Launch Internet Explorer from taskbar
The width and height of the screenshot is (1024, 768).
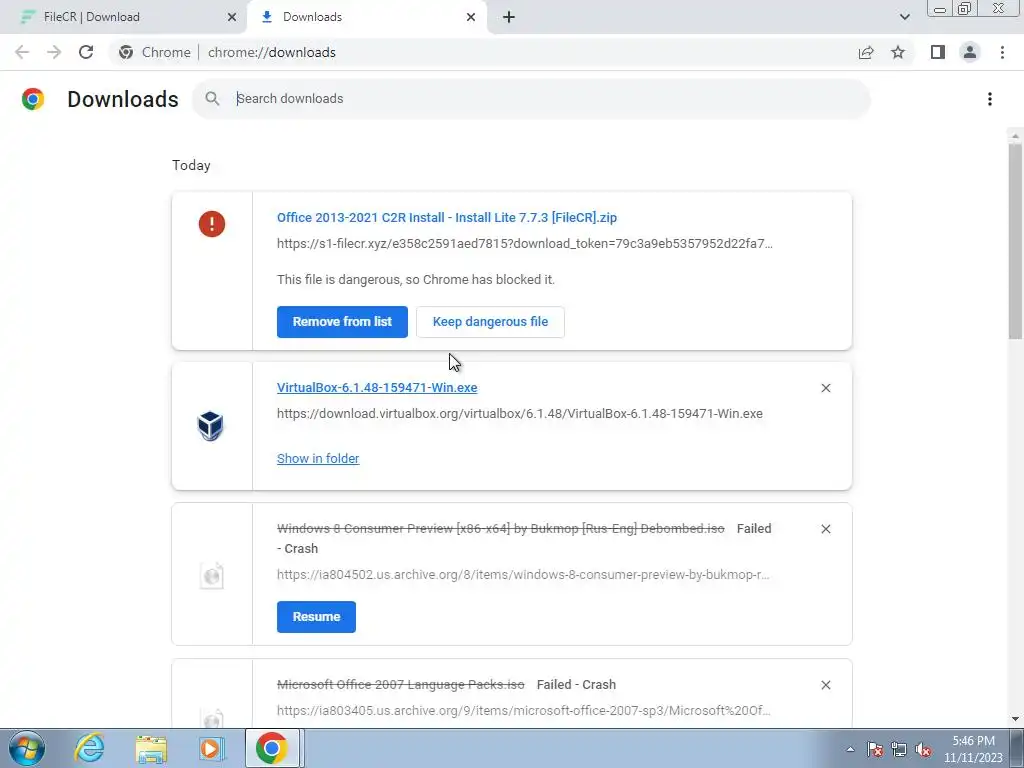89,748
